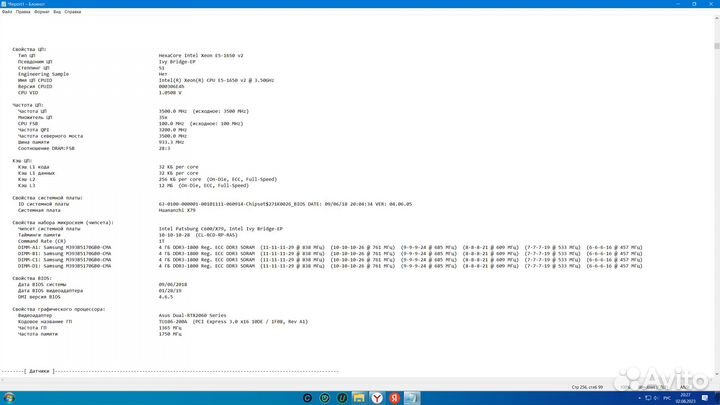
Task: Open the volume tray icon
Action: pos(656,398)
